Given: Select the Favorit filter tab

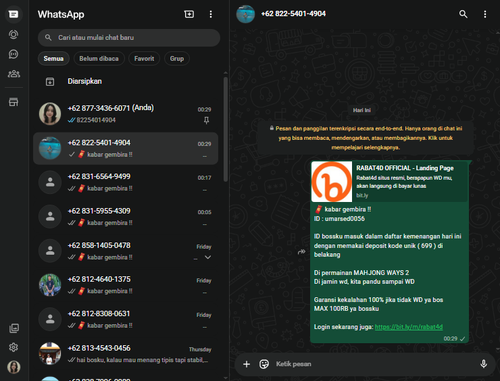Looking at the screenshot, I should click(144, 59).
